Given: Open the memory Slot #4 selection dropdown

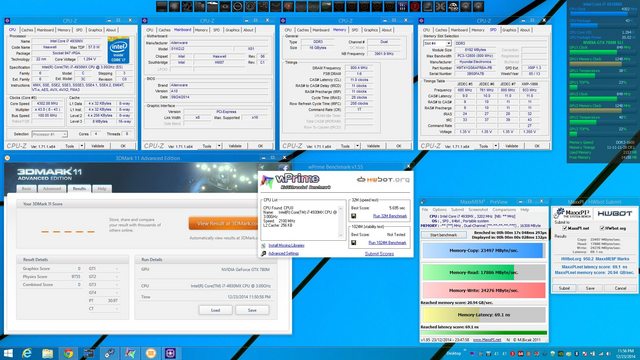Looking at the screenshot, I should pos(437,43).
